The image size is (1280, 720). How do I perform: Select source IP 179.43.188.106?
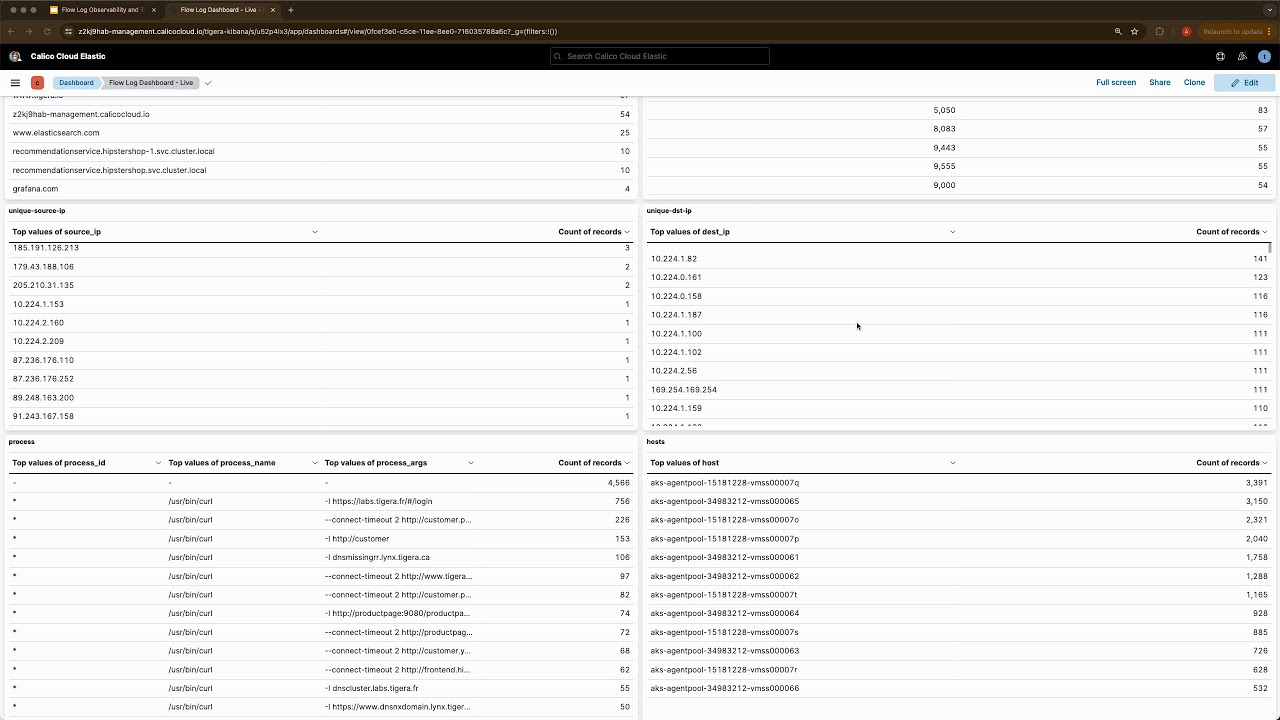click(x=43, y=267)
